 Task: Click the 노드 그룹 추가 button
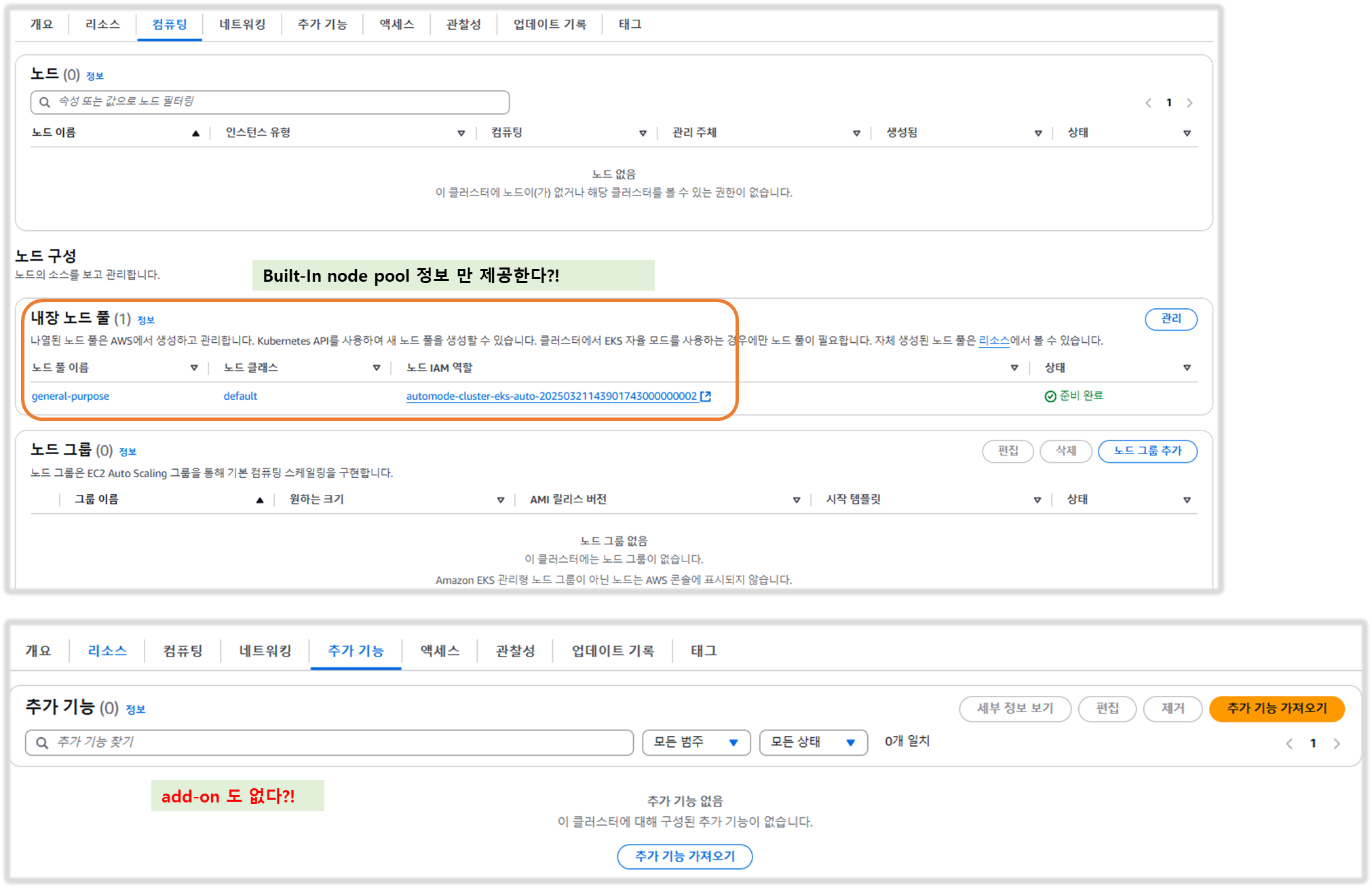click(x=1147, y=451)
